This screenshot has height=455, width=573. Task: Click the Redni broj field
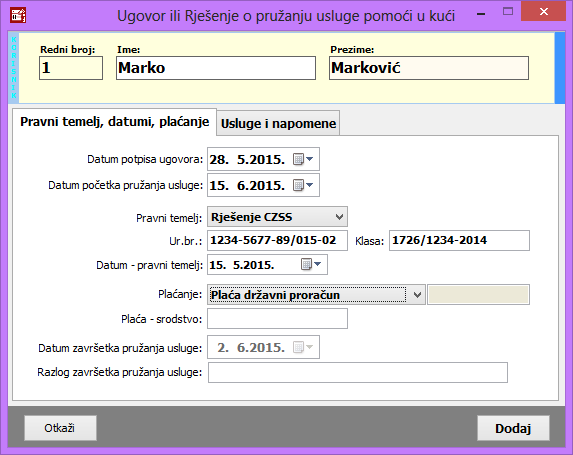click(71, 68)
